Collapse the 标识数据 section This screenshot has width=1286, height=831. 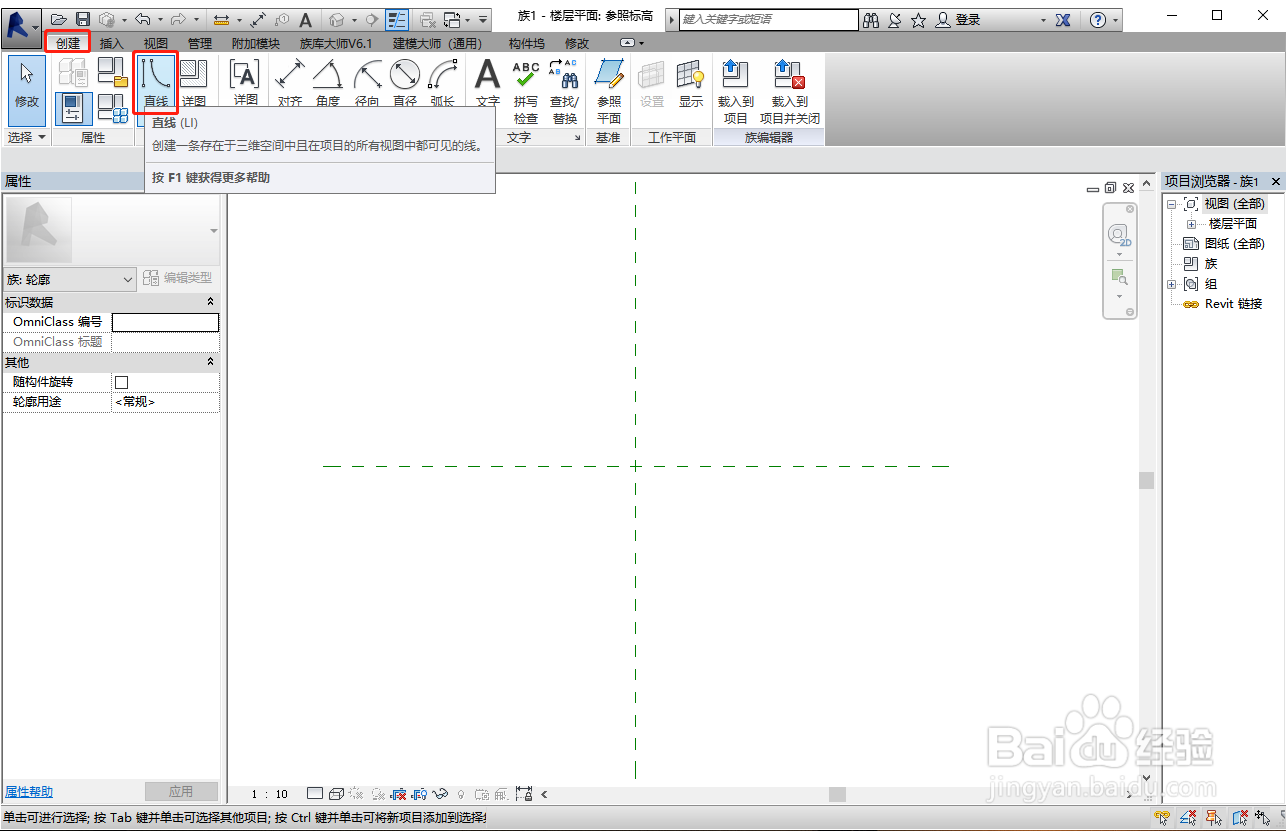(210, 302)
